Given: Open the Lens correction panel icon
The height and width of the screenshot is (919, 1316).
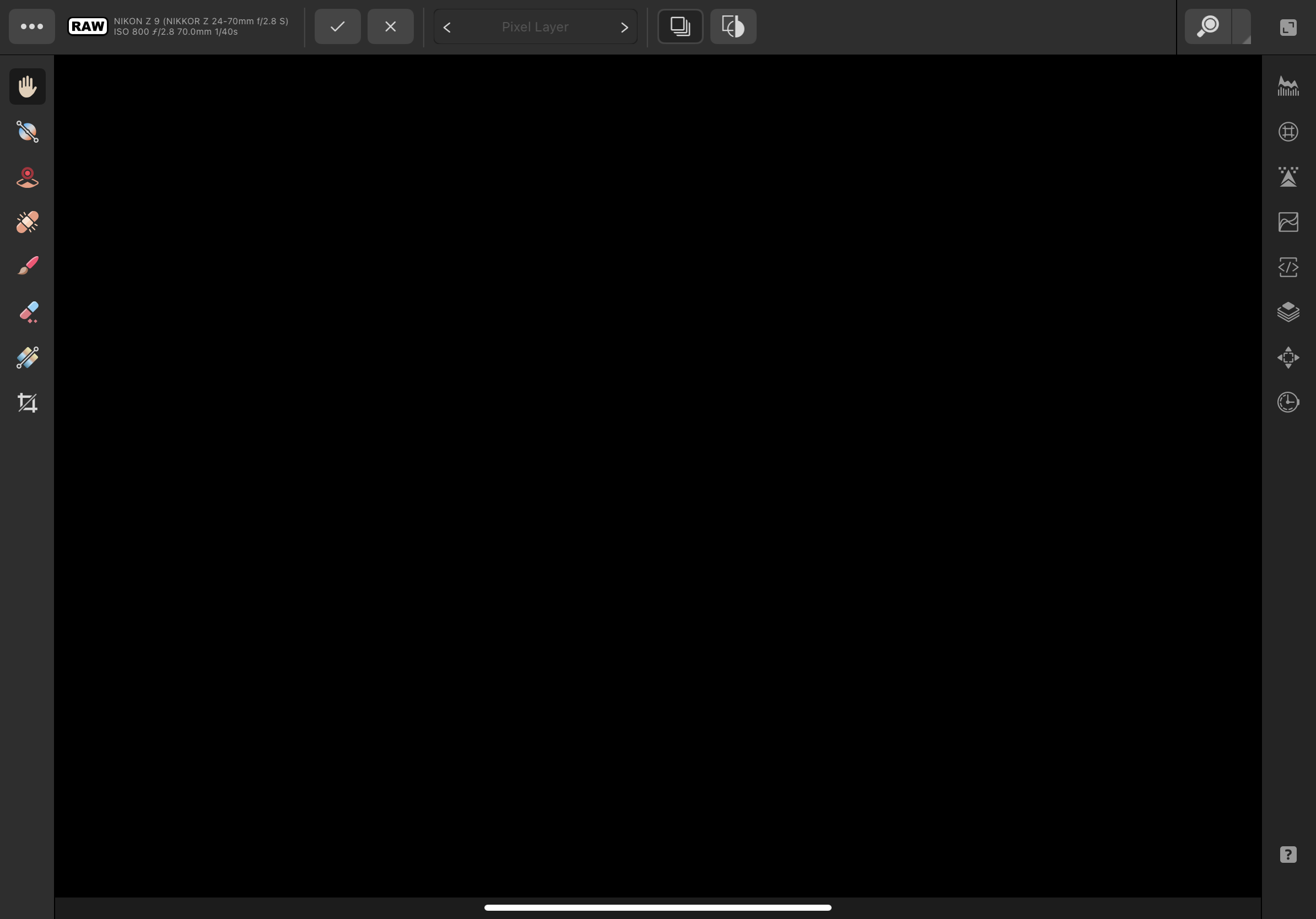Looking at the screenshot, I should coord(1288,132).
